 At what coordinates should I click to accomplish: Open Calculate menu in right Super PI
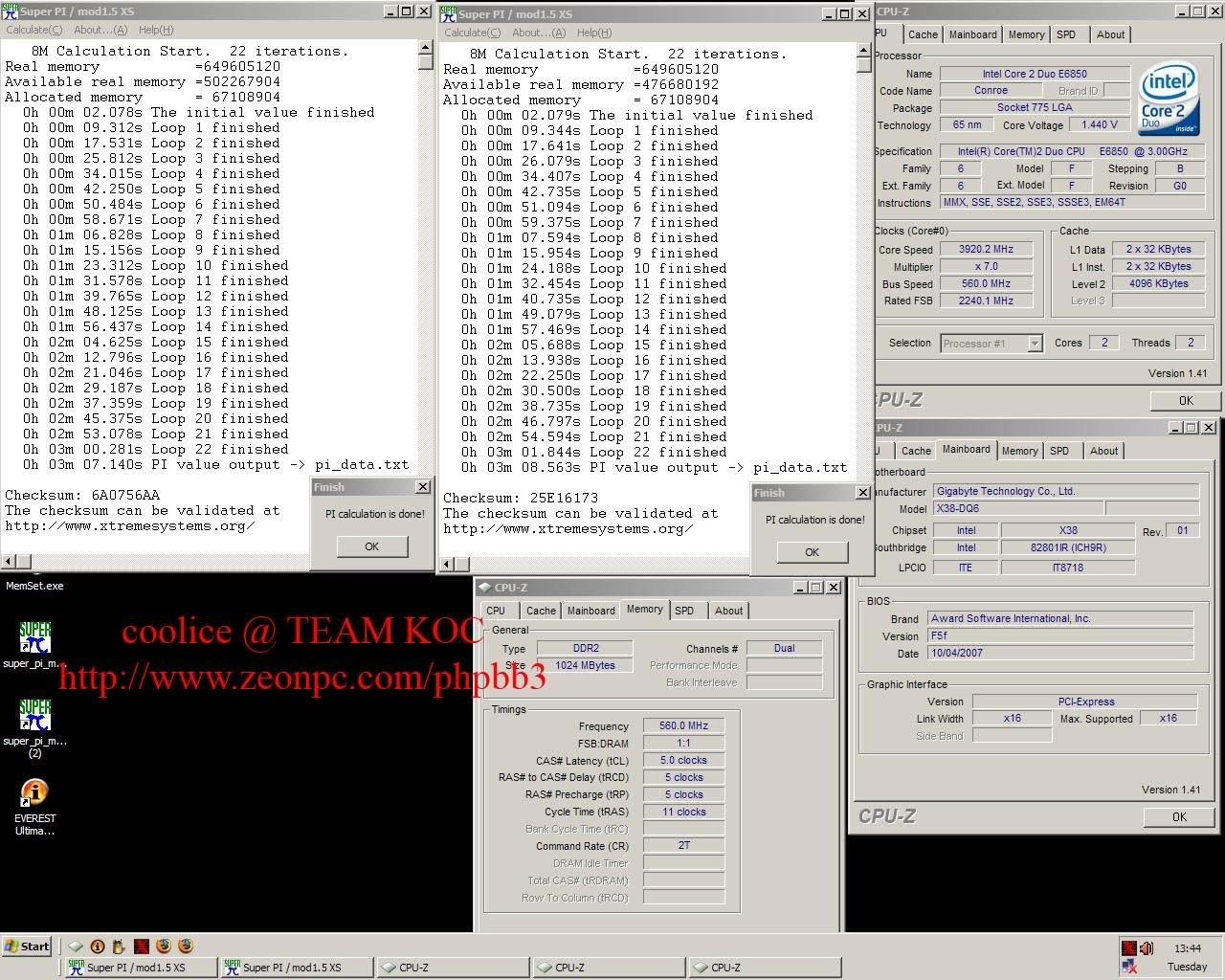point(473,33)
